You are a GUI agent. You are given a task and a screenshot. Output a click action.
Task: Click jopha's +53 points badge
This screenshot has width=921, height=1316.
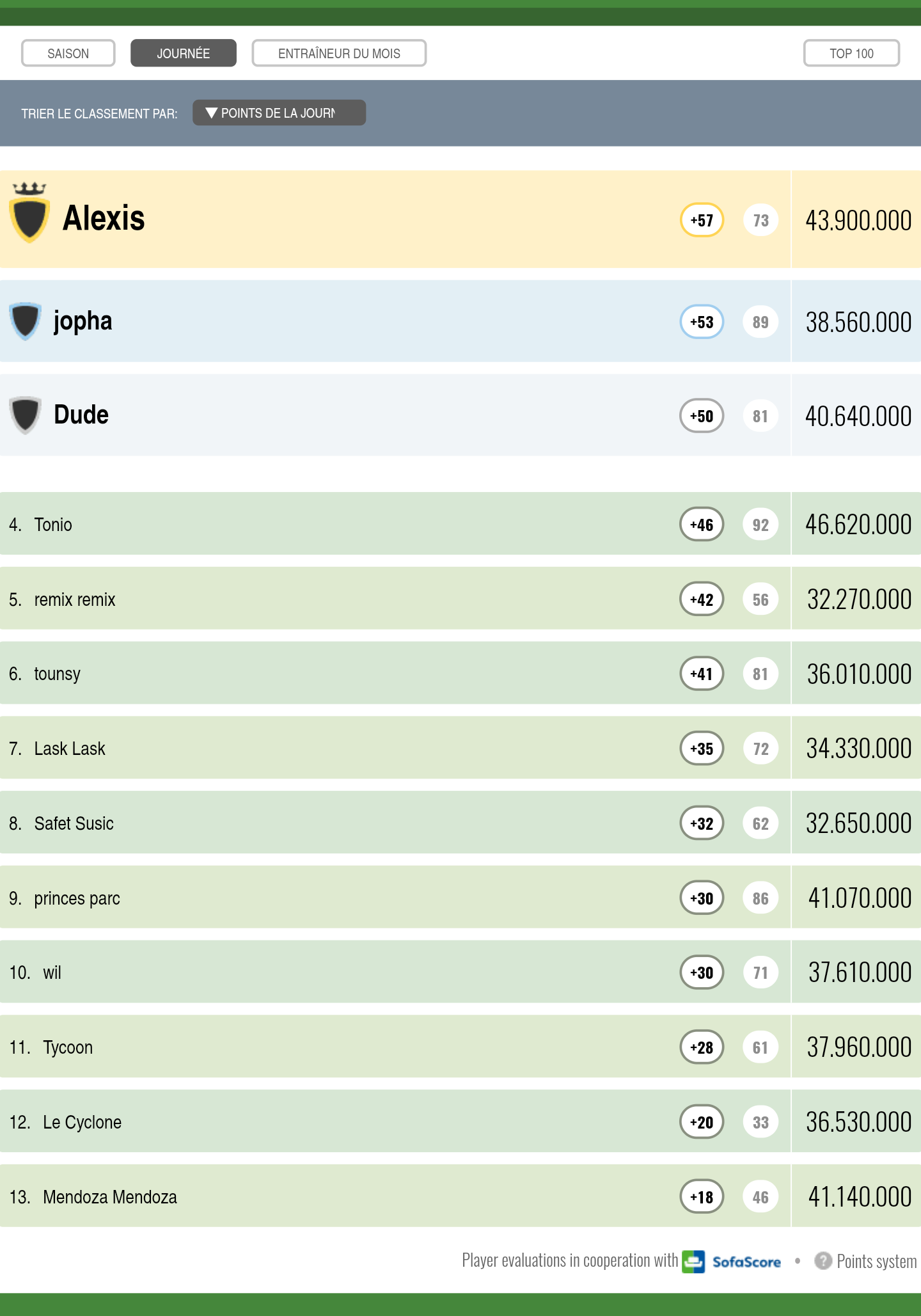tap(702, 322)
